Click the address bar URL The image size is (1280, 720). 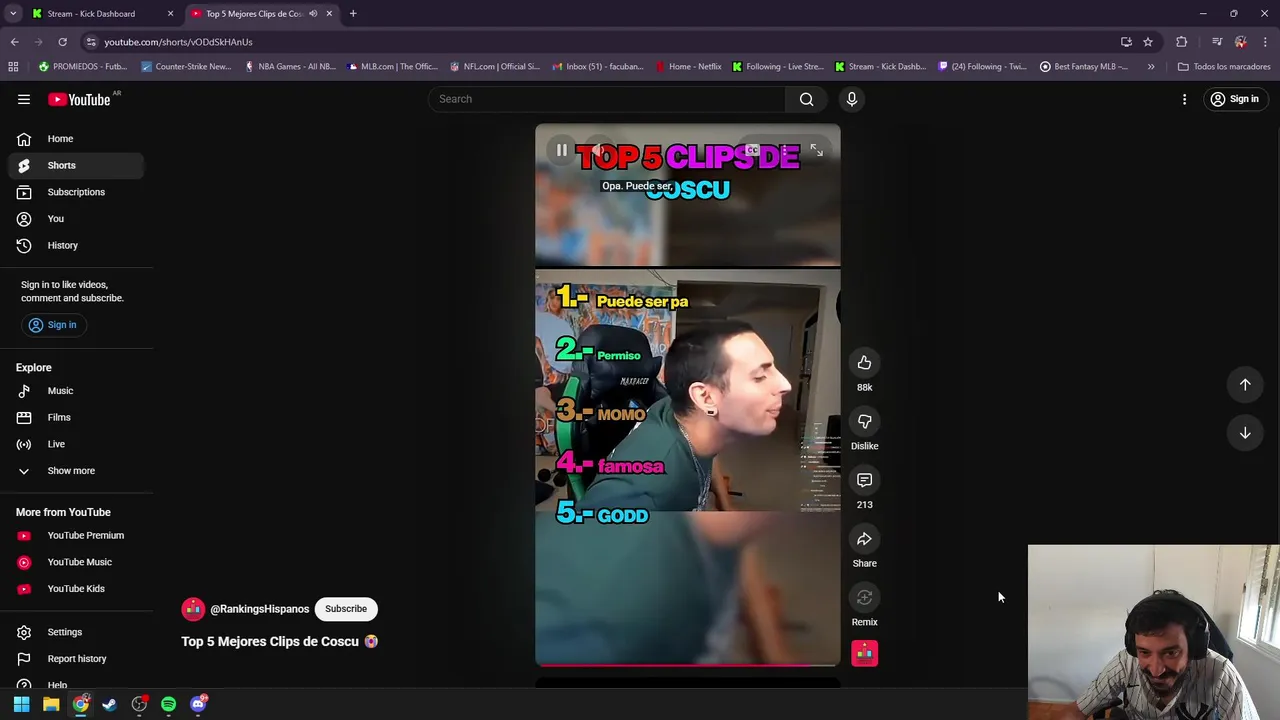178,42
